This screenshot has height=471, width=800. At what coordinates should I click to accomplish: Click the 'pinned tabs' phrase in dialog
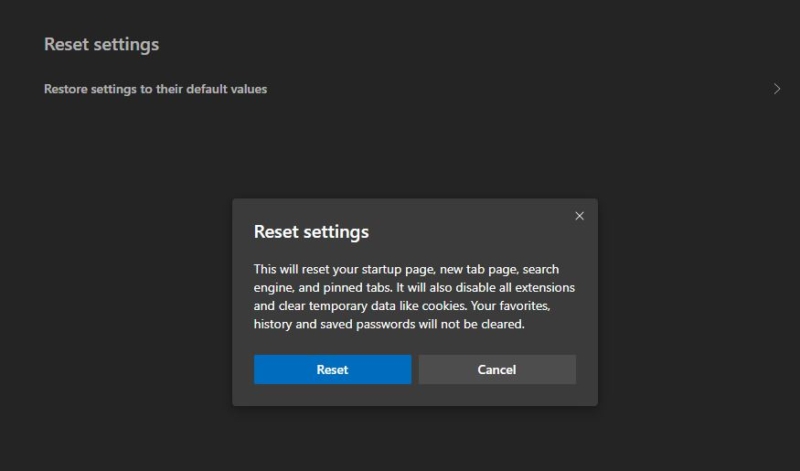357,288
